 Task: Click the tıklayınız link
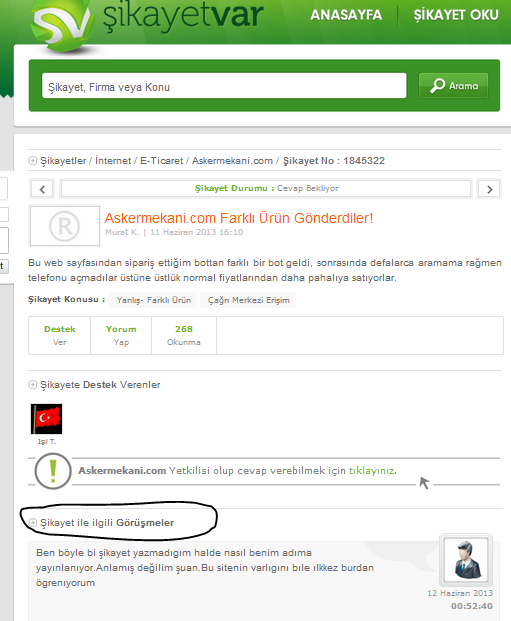(371, 471)
